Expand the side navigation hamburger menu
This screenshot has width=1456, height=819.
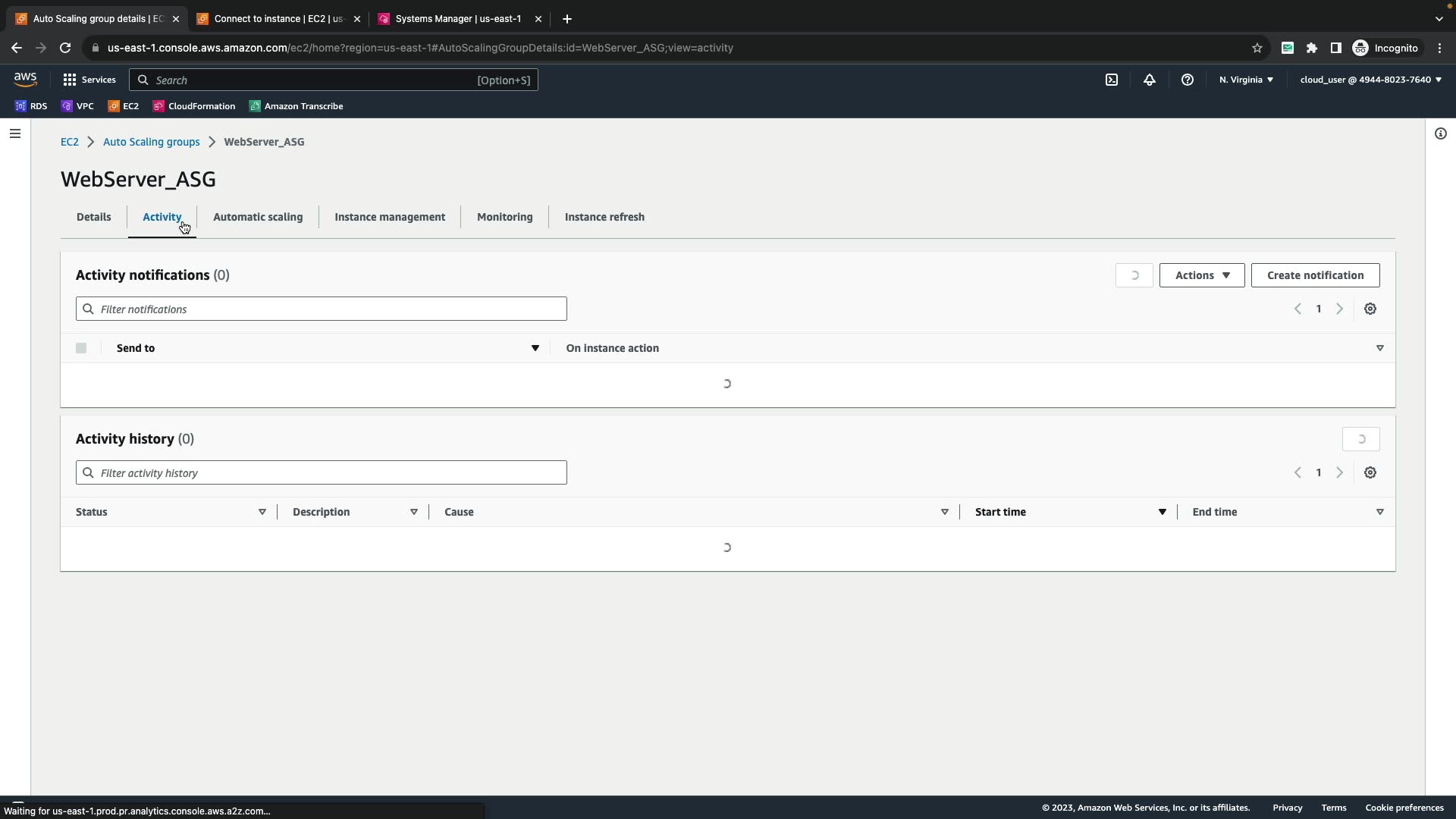click(x=15, y=133)
